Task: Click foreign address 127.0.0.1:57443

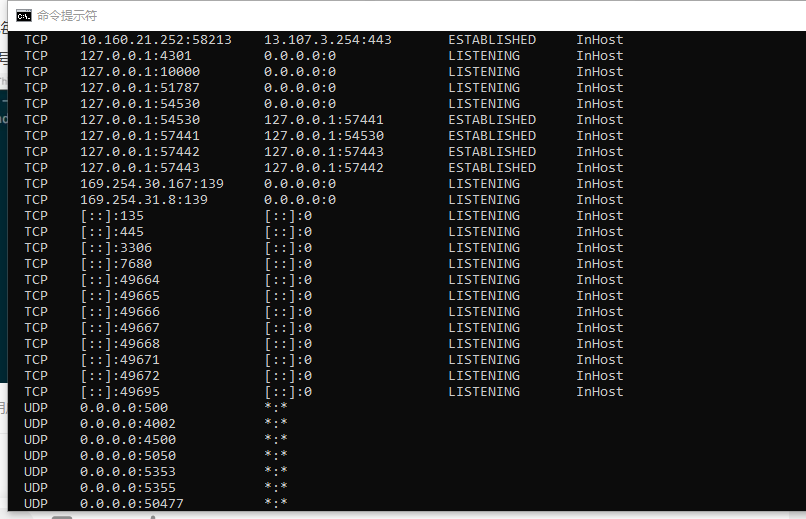Action: tap(324, 152)
